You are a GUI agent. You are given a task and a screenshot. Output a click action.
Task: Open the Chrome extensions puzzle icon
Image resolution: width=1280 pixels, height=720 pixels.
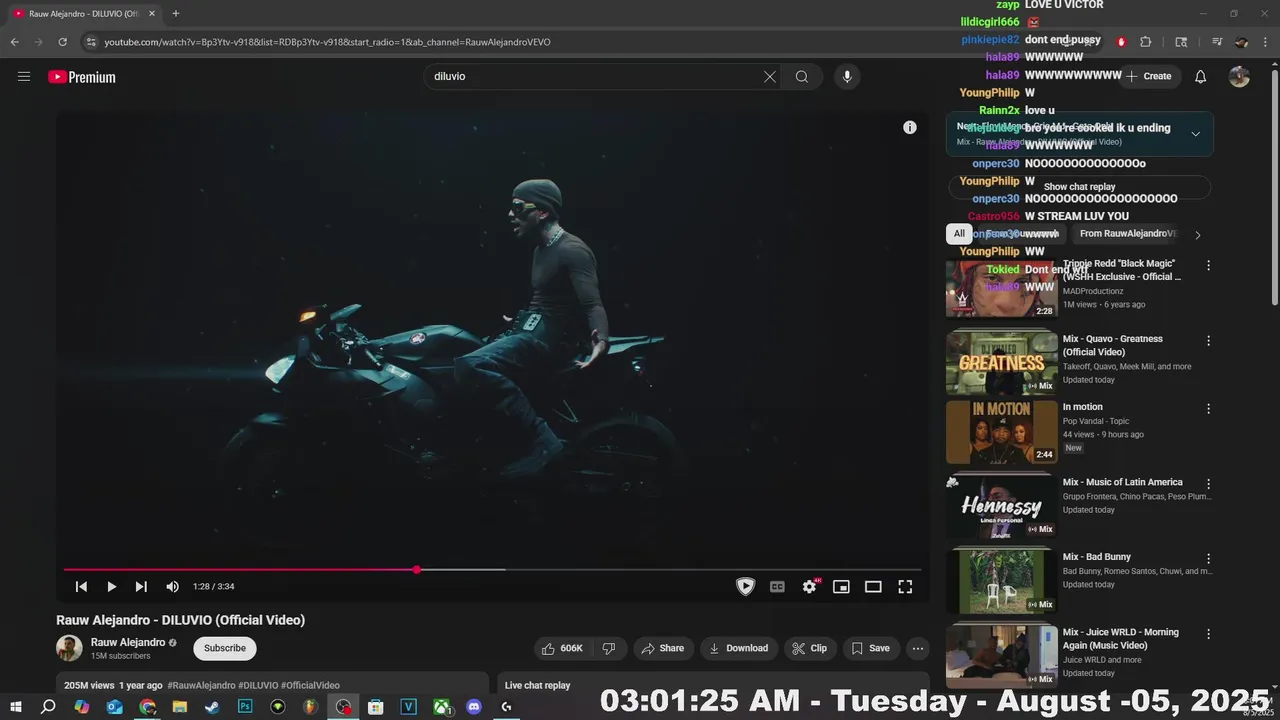click(x=1146, y=42)
